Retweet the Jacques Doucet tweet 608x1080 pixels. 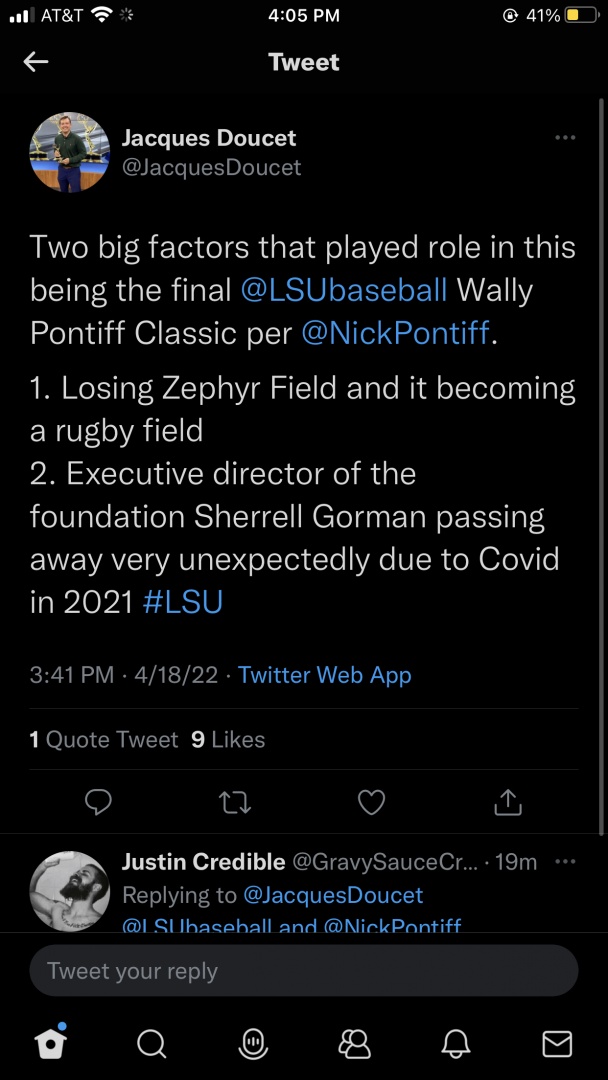(x=235, y=801)
